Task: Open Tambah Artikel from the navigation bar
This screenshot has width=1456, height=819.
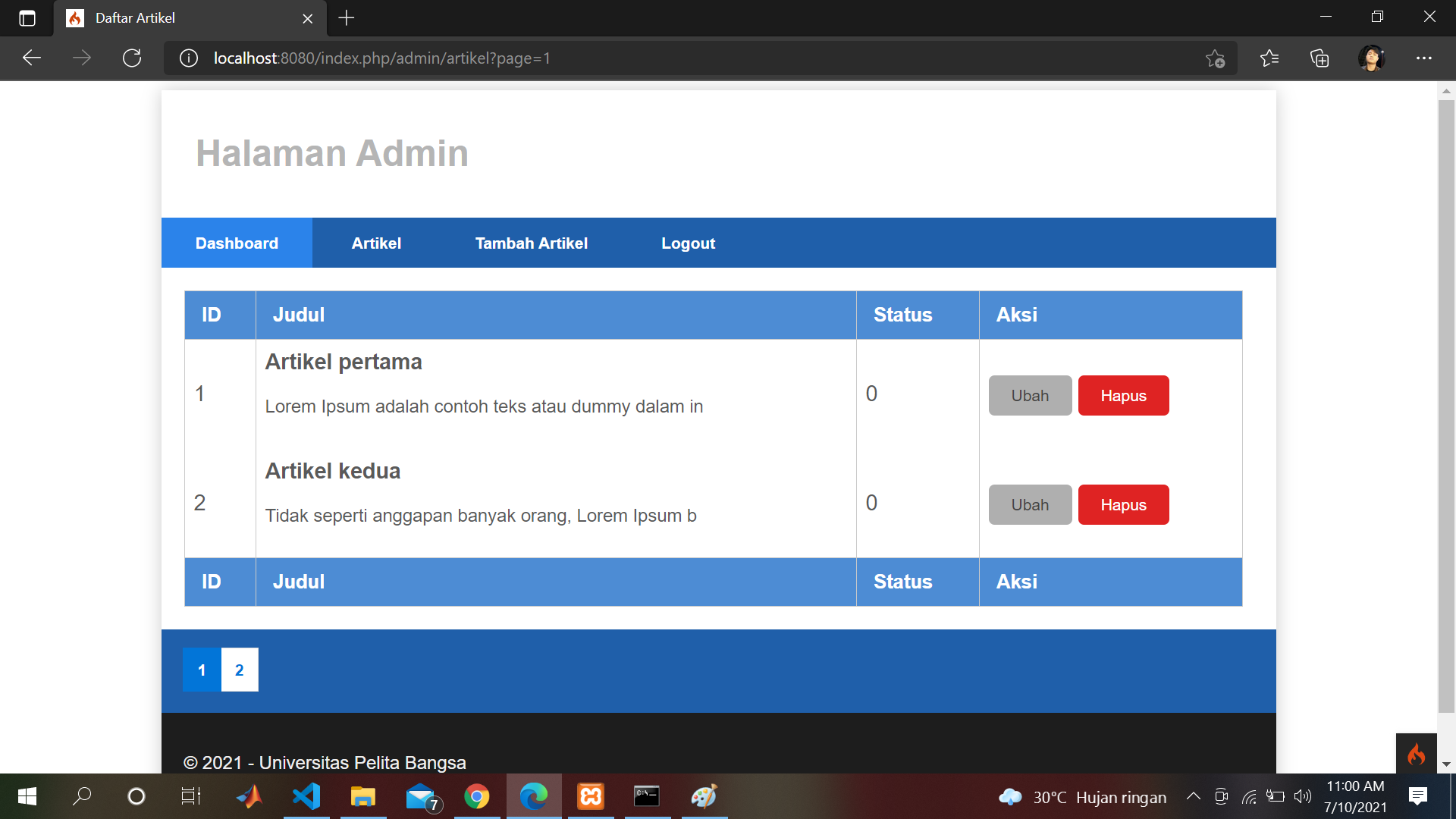Action: (x=532, y=243)
